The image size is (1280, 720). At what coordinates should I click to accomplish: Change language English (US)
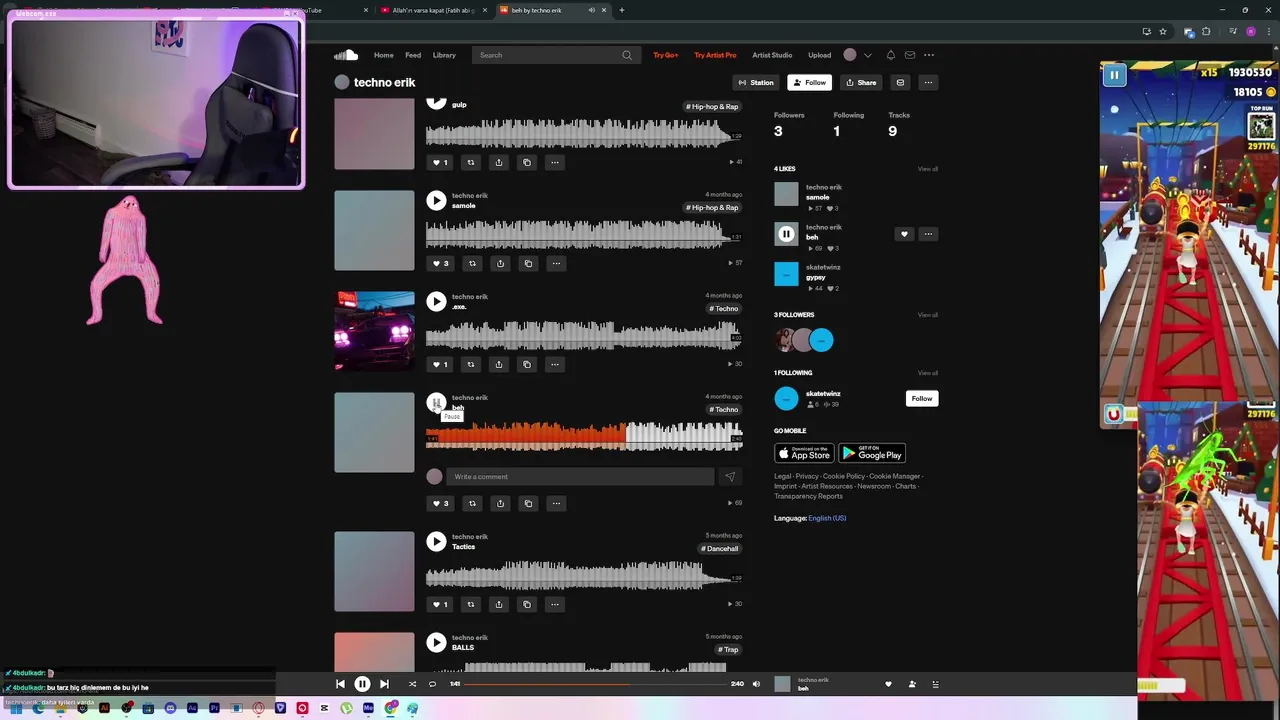827,518
